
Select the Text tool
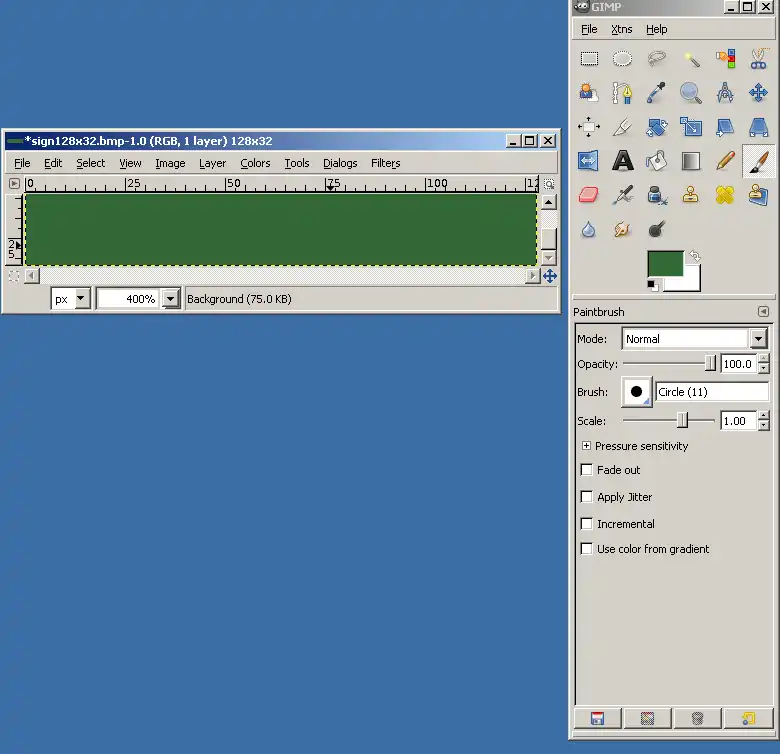click(622, 160)
